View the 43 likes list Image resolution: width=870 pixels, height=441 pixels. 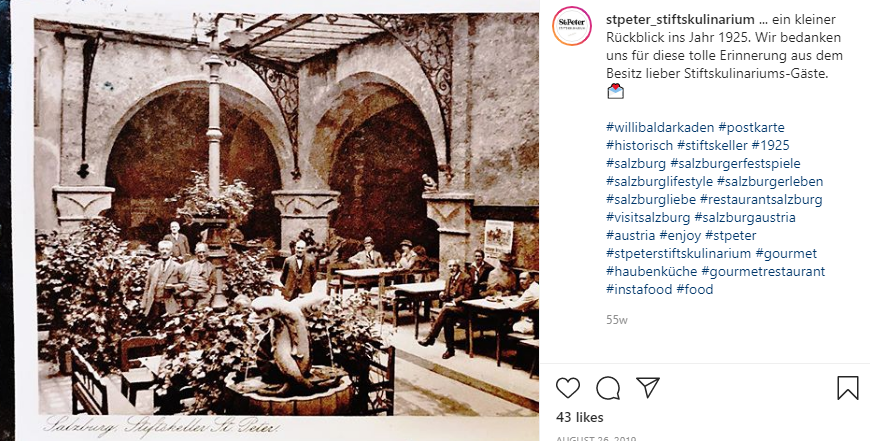(580, 417)
